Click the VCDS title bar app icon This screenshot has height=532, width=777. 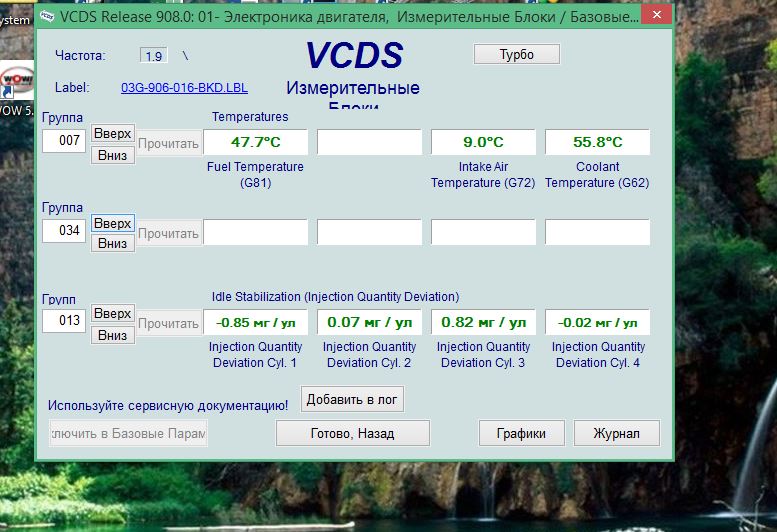coord(47,16)
